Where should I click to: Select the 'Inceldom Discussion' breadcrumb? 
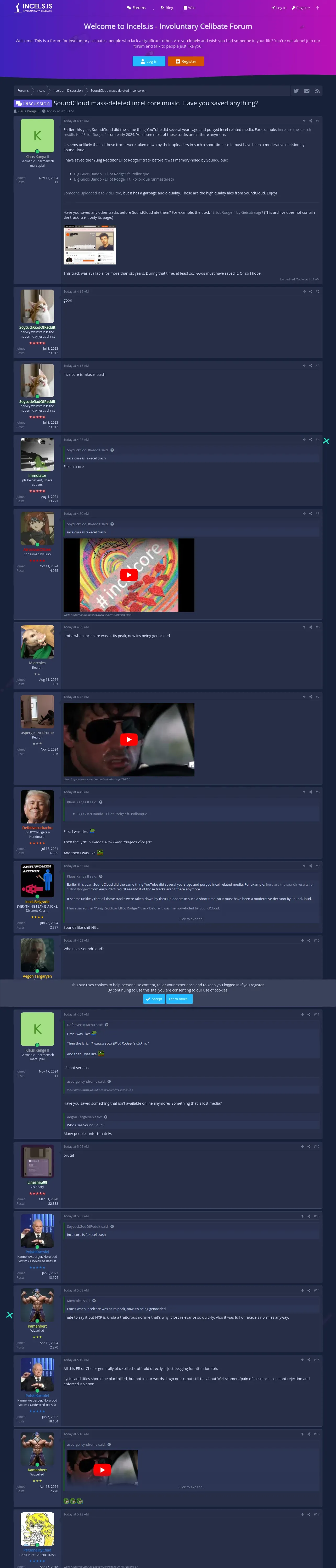coord(68,91)
